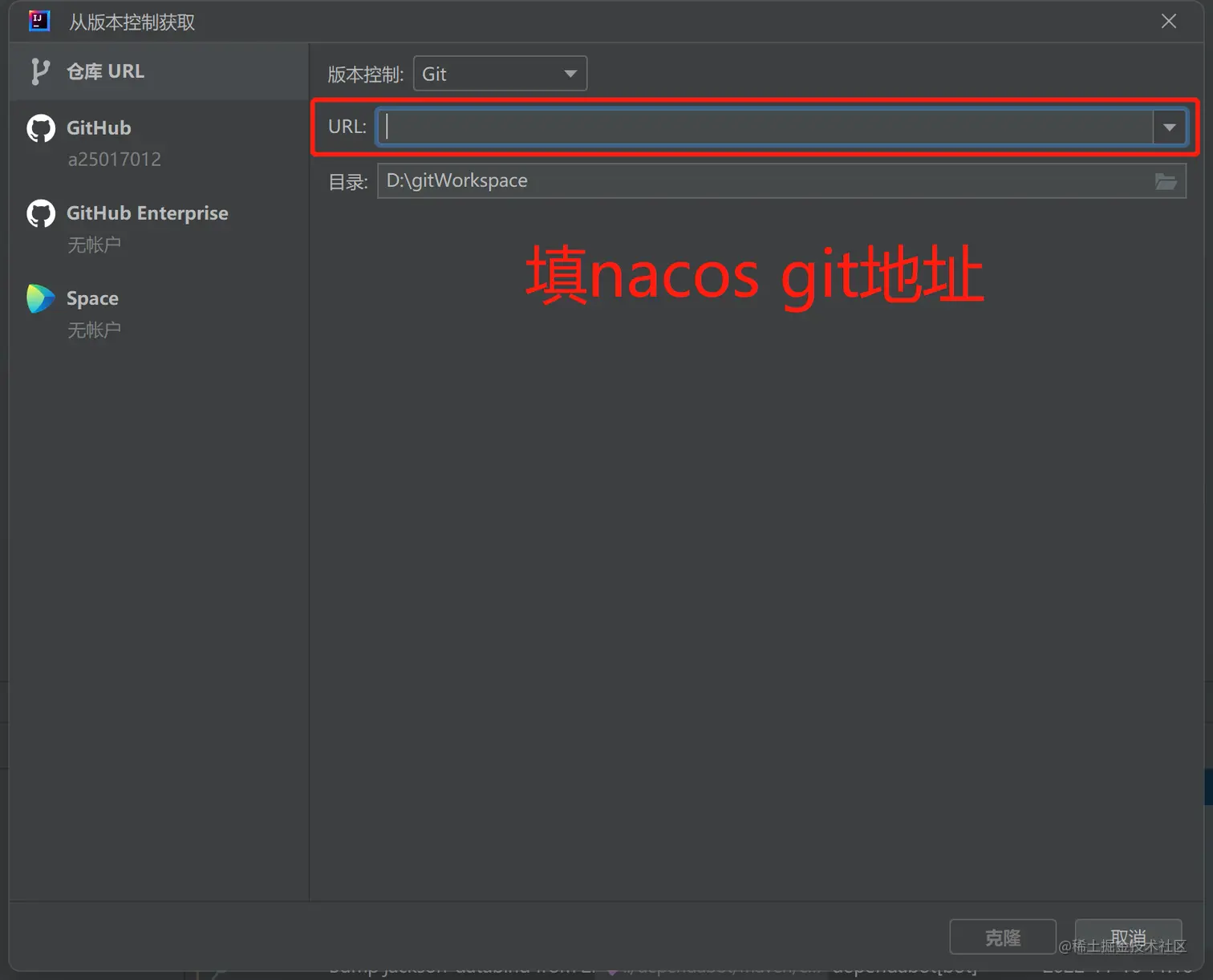The width and height of the screenshot is (1213, 980).
Task: Click the 无帐户 text under Space
Action: pos(94,330)
